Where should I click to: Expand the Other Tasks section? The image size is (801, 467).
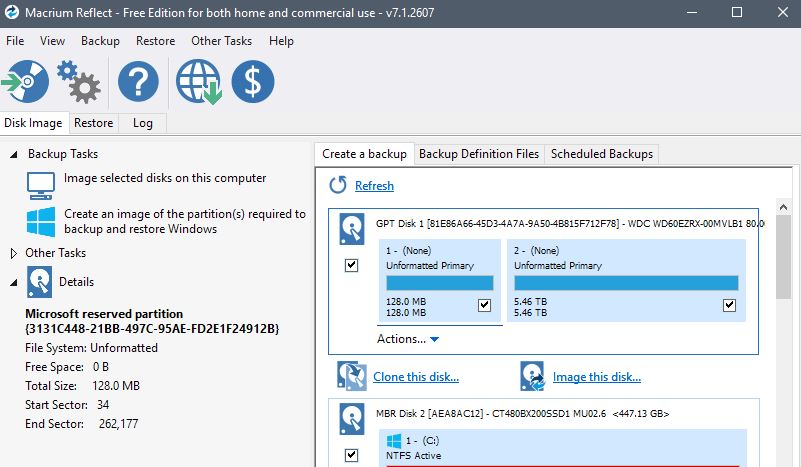pyautogui.click(x=14, y=253)
